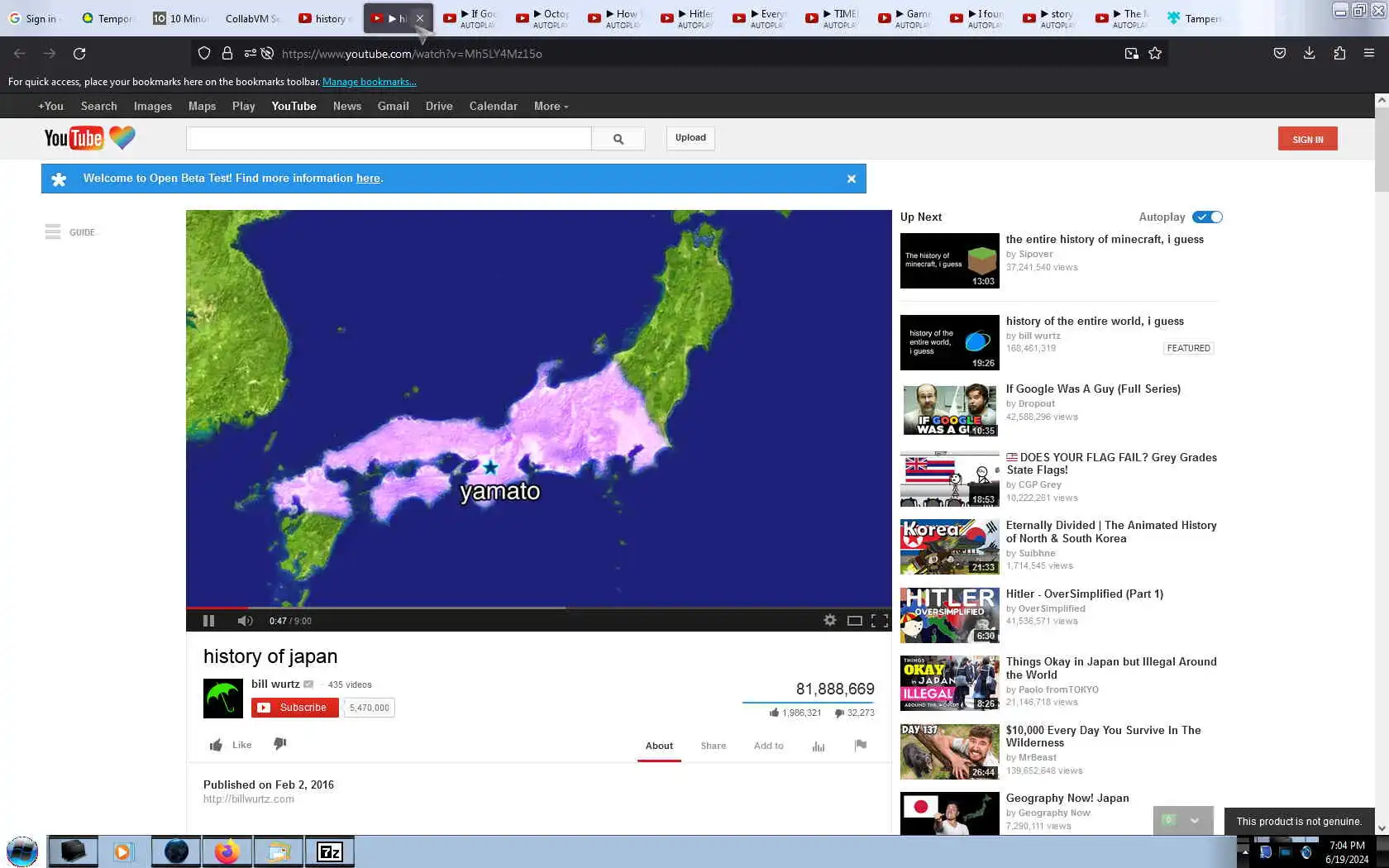Image resolution: width=1389 pixels, height=868 pixels.
Task: Select Maps in the Google bar
Action: [202, 107]
